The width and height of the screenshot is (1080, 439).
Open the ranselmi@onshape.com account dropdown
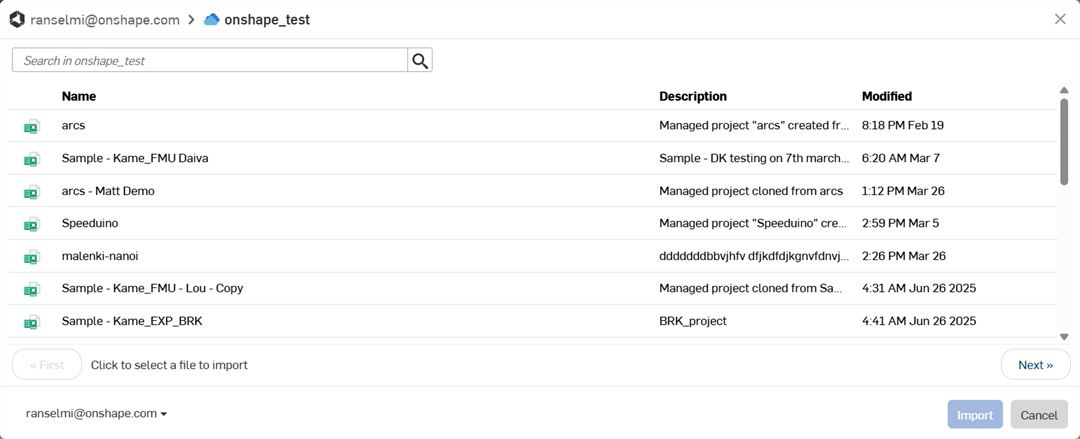click(96, 414)
